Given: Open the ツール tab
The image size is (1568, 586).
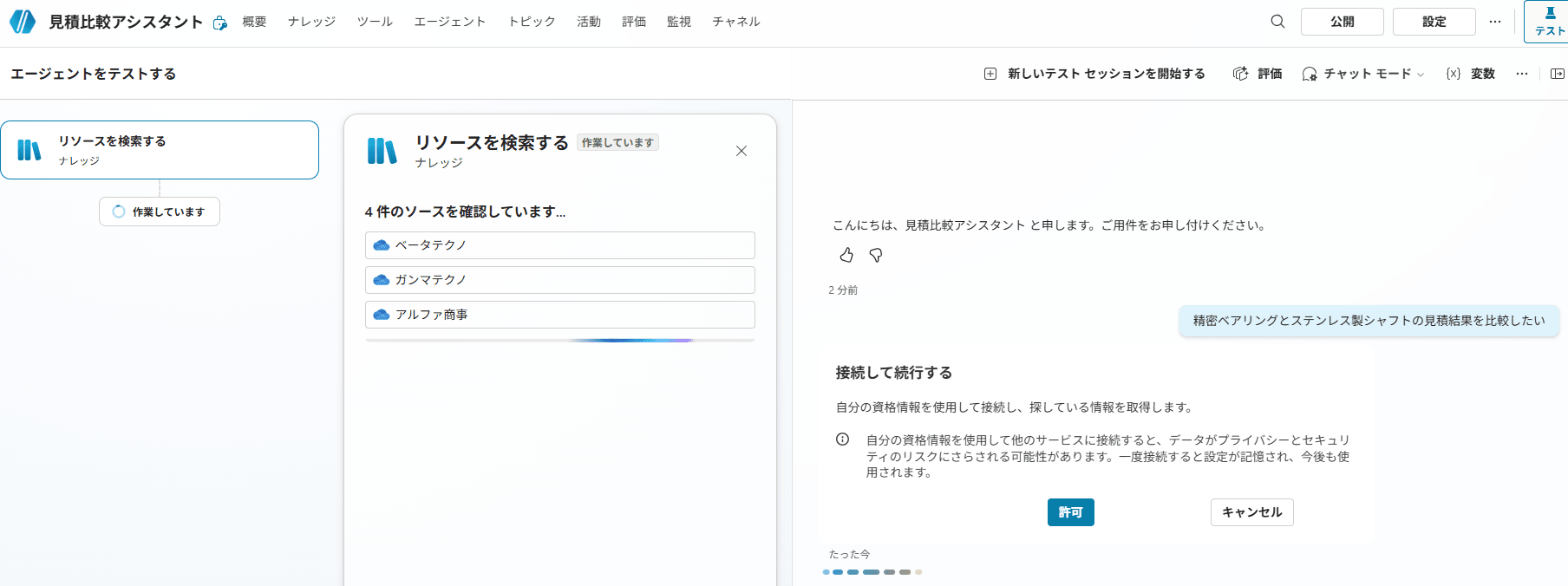Looking at the screenshot, I should pyautogui.click(x=375, y=22).
